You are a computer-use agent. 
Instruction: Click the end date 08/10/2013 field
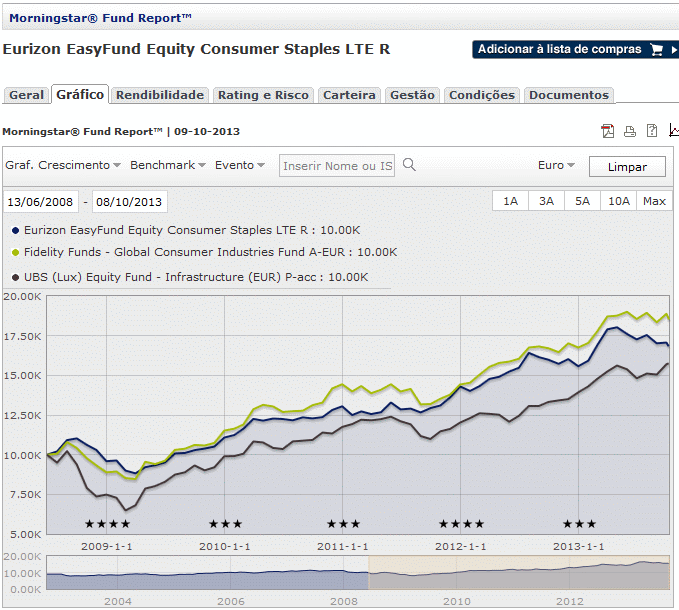[x=129, y=202]
